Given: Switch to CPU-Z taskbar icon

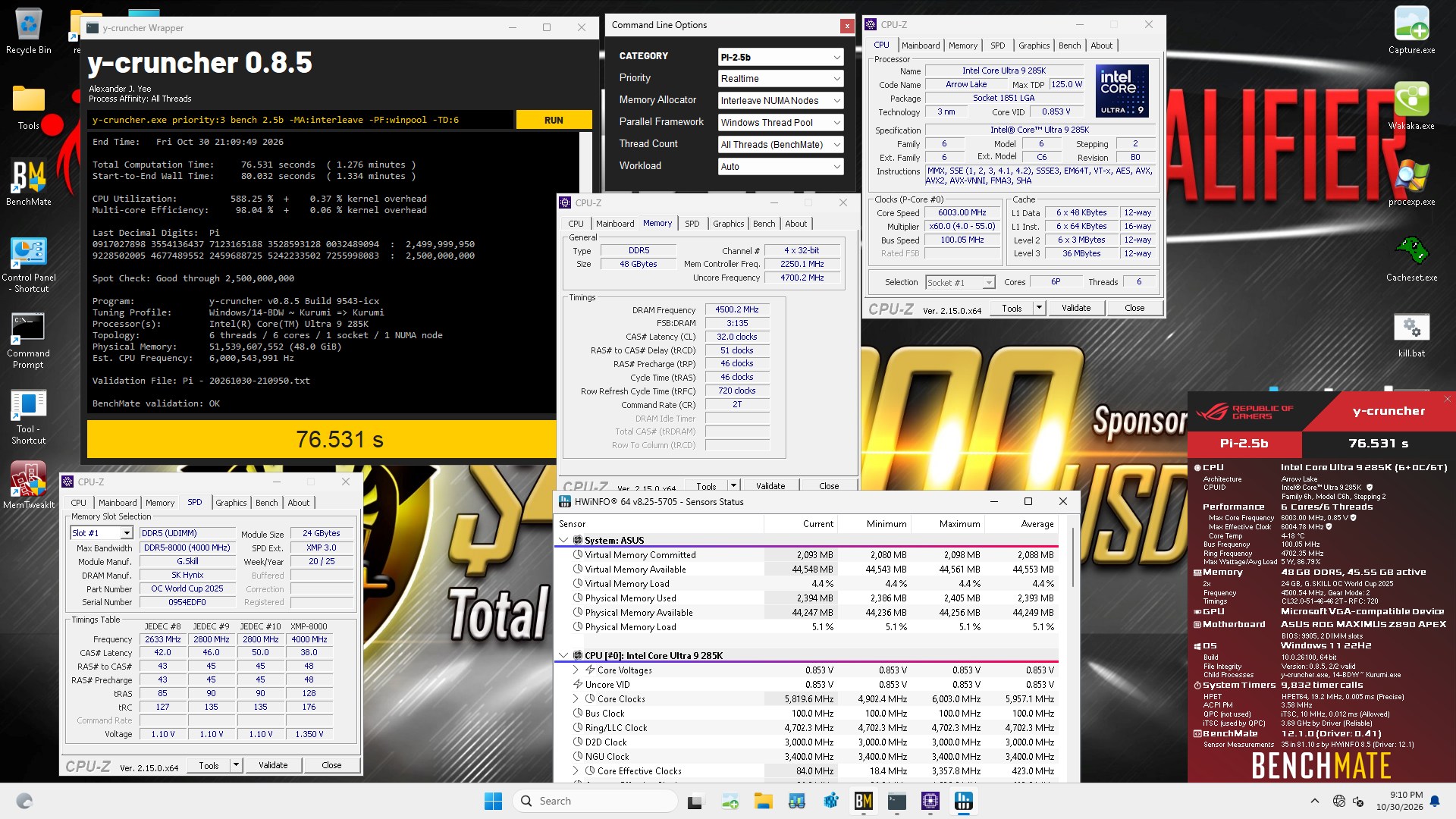Looking at the screenshot, I should (930, 801).
